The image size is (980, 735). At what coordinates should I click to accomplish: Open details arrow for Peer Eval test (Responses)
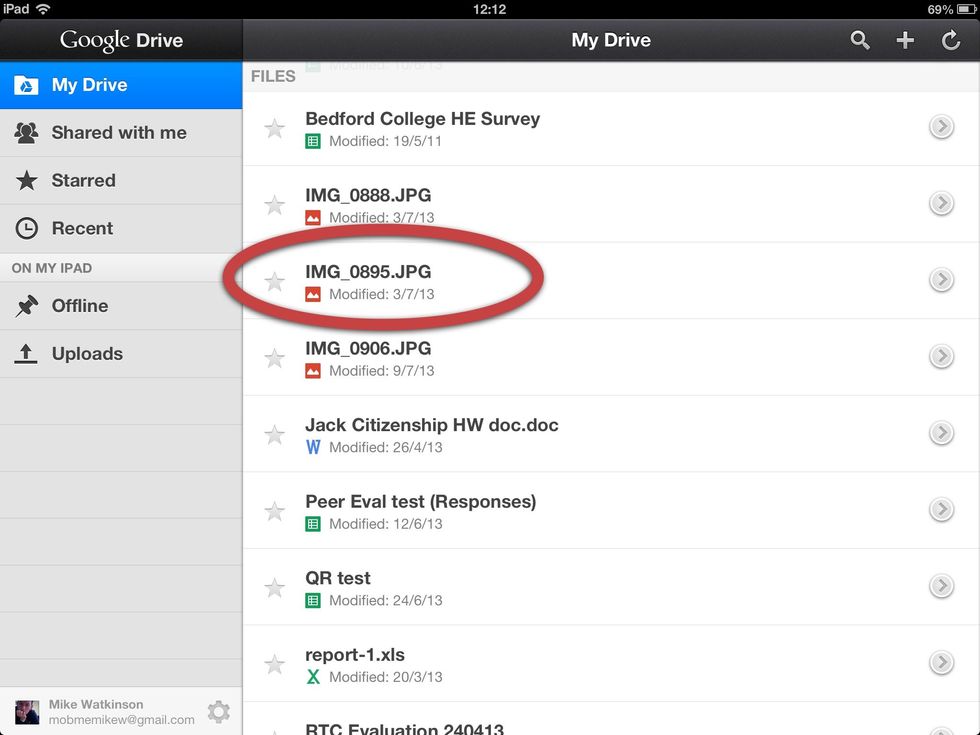[x=941, y=509]
